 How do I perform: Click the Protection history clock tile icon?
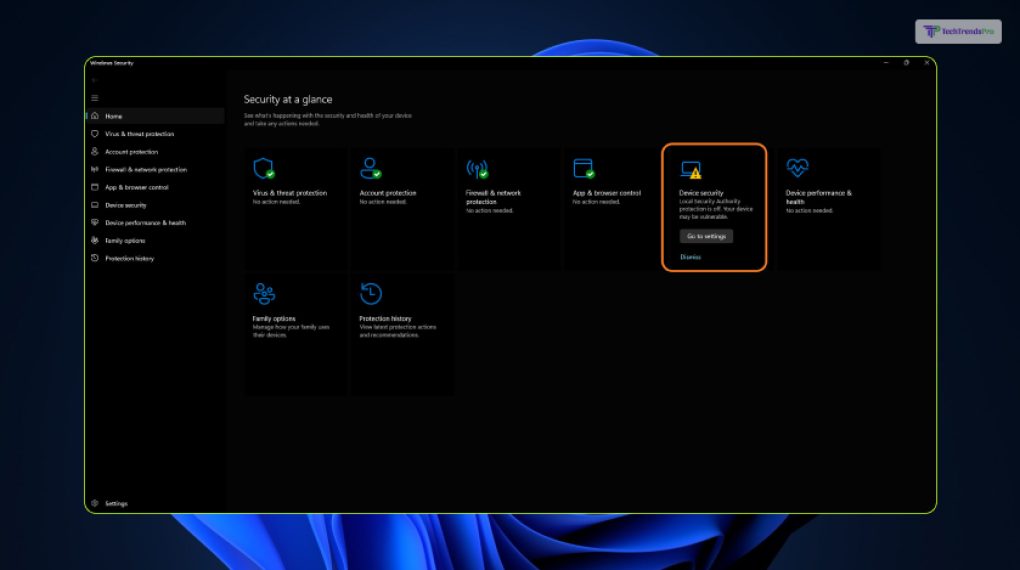tap(371, 293)
